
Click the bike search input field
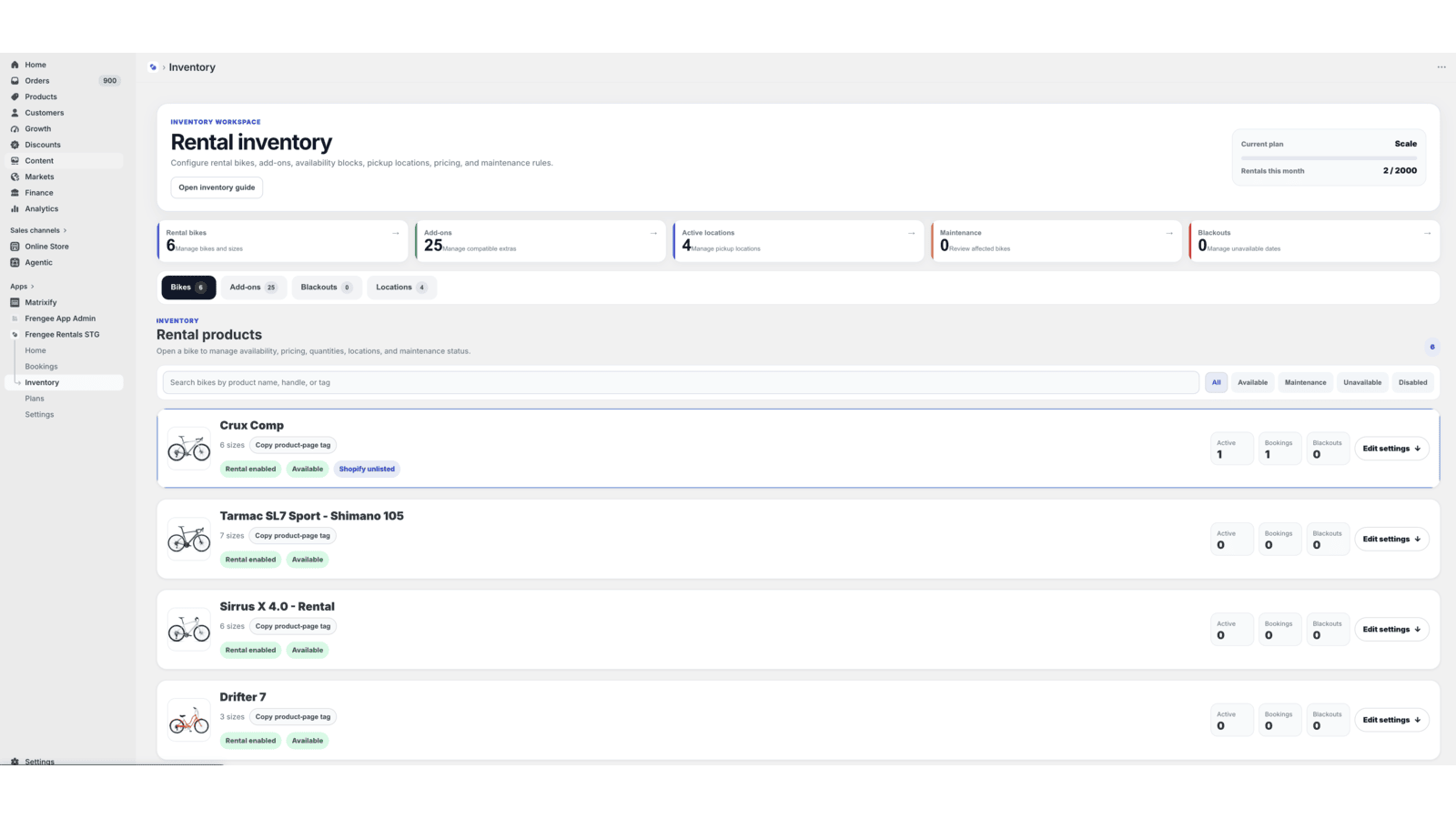[681, 382]
